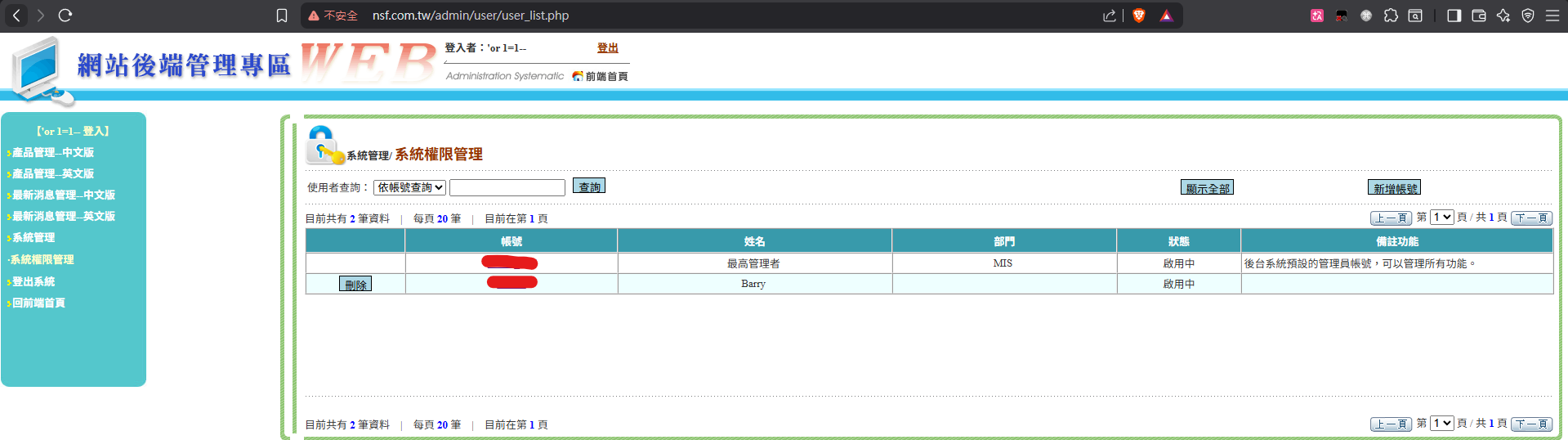Open 最新消息管理─英文版 in sidebar
1568x440 pixels.
click(63, 216)
